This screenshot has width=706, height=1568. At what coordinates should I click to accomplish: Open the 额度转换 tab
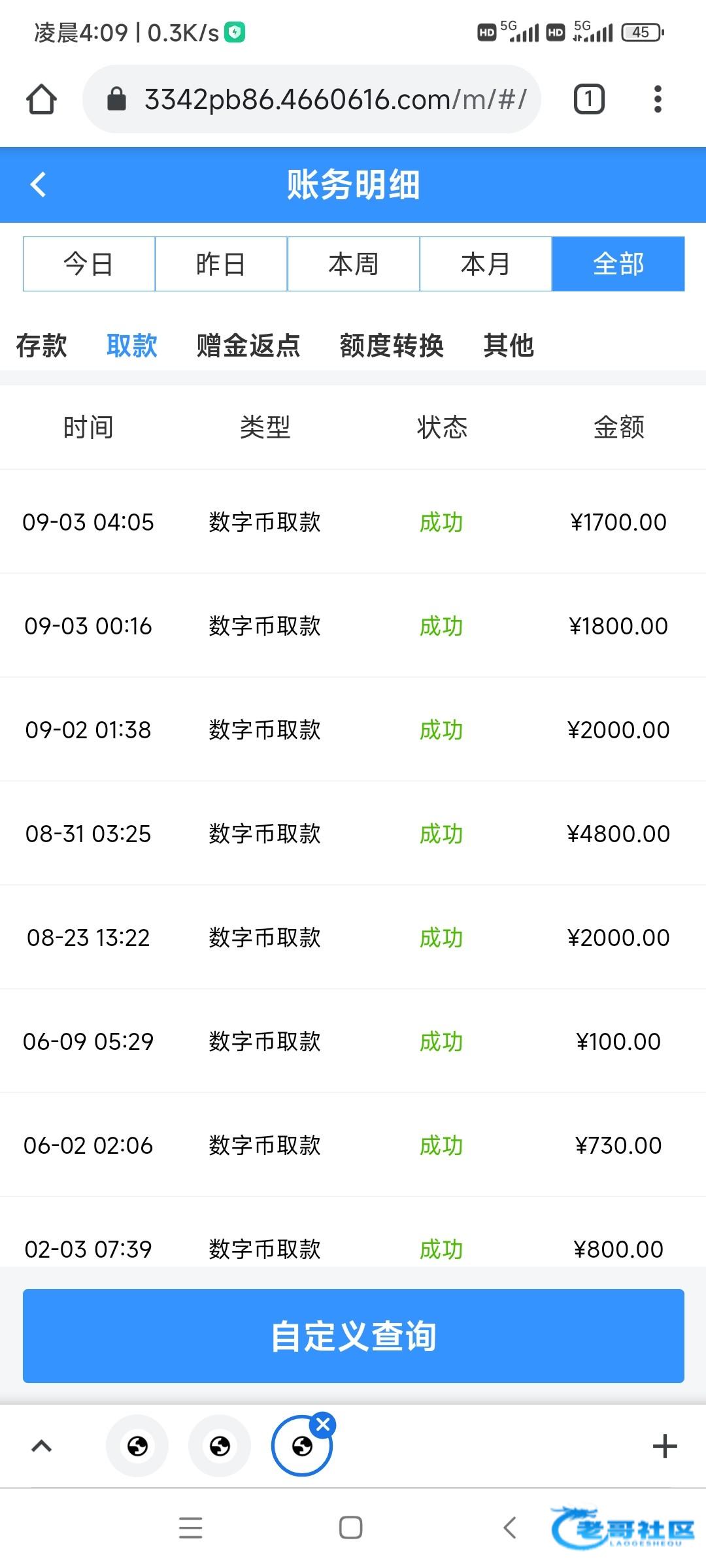click(392, 346)
